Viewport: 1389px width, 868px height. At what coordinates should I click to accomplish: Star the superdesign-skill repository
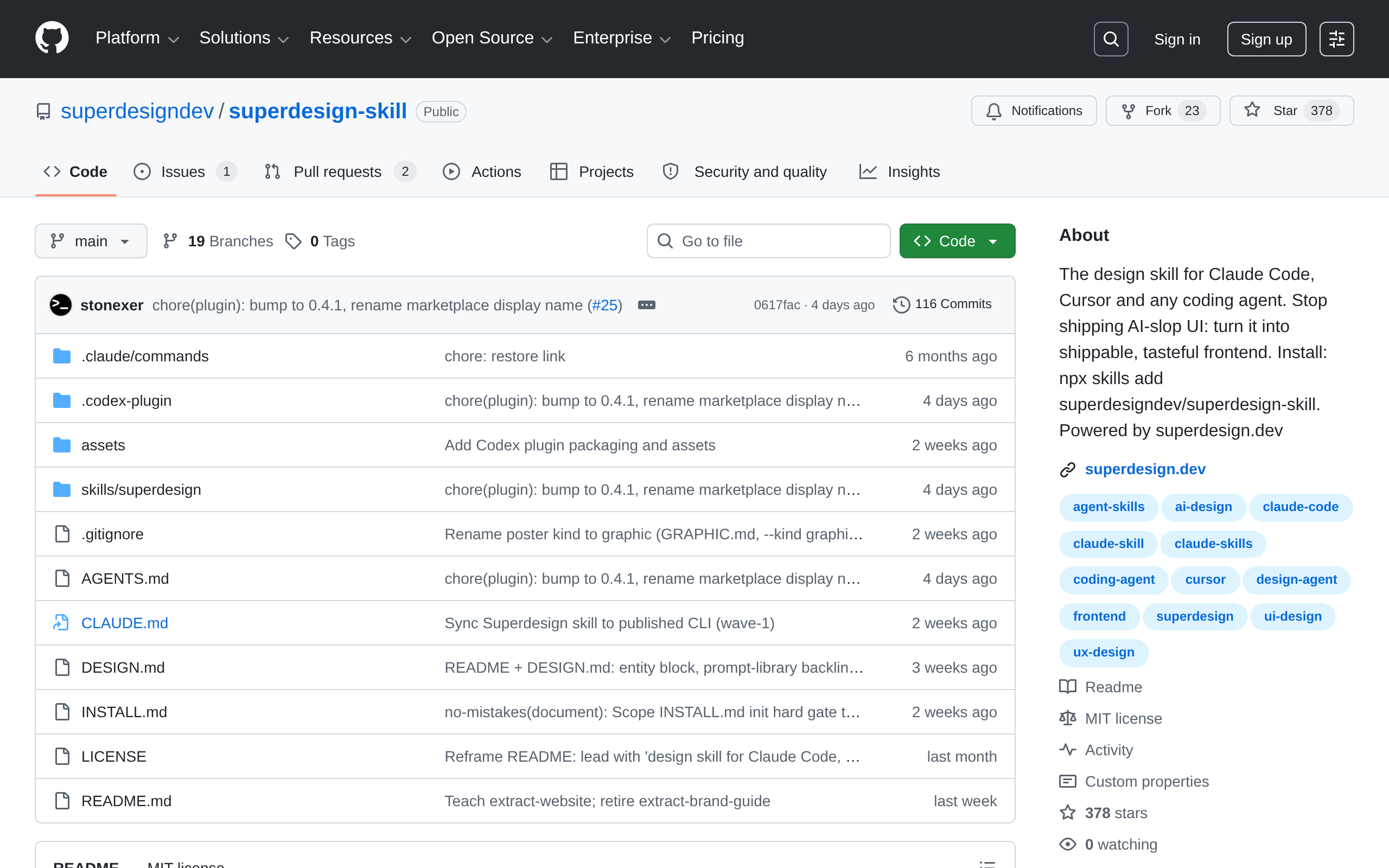click(1291, 111)
